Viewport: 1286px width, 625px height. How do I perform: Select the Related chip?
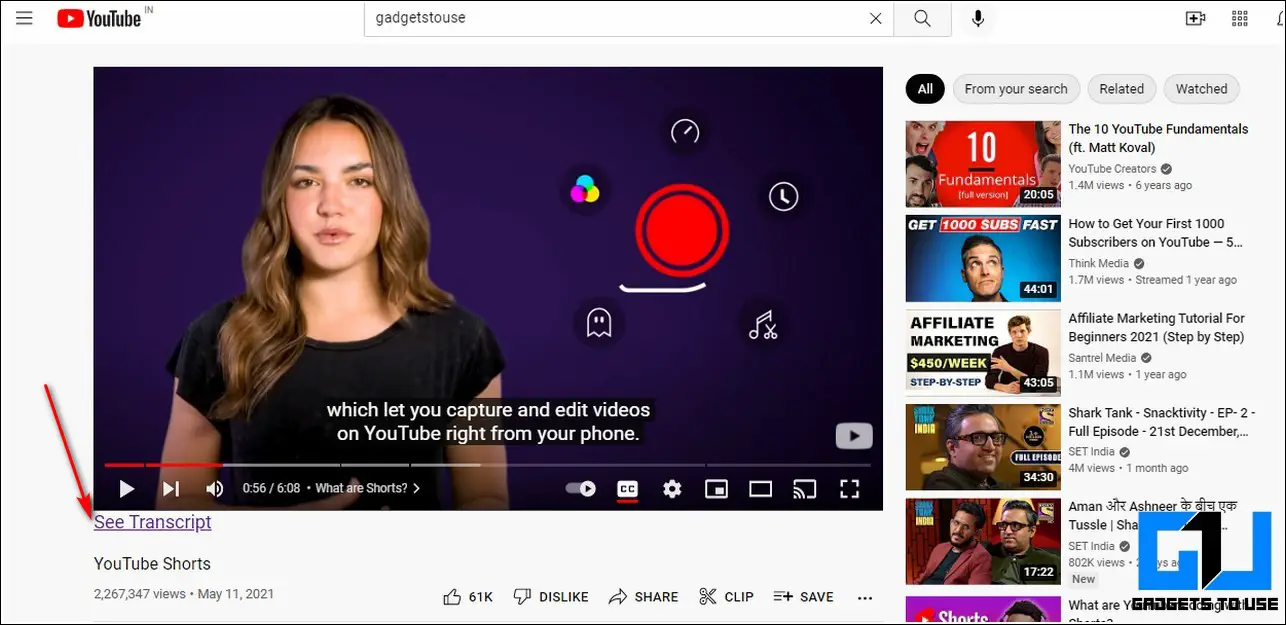click(x=1121, y=89)
